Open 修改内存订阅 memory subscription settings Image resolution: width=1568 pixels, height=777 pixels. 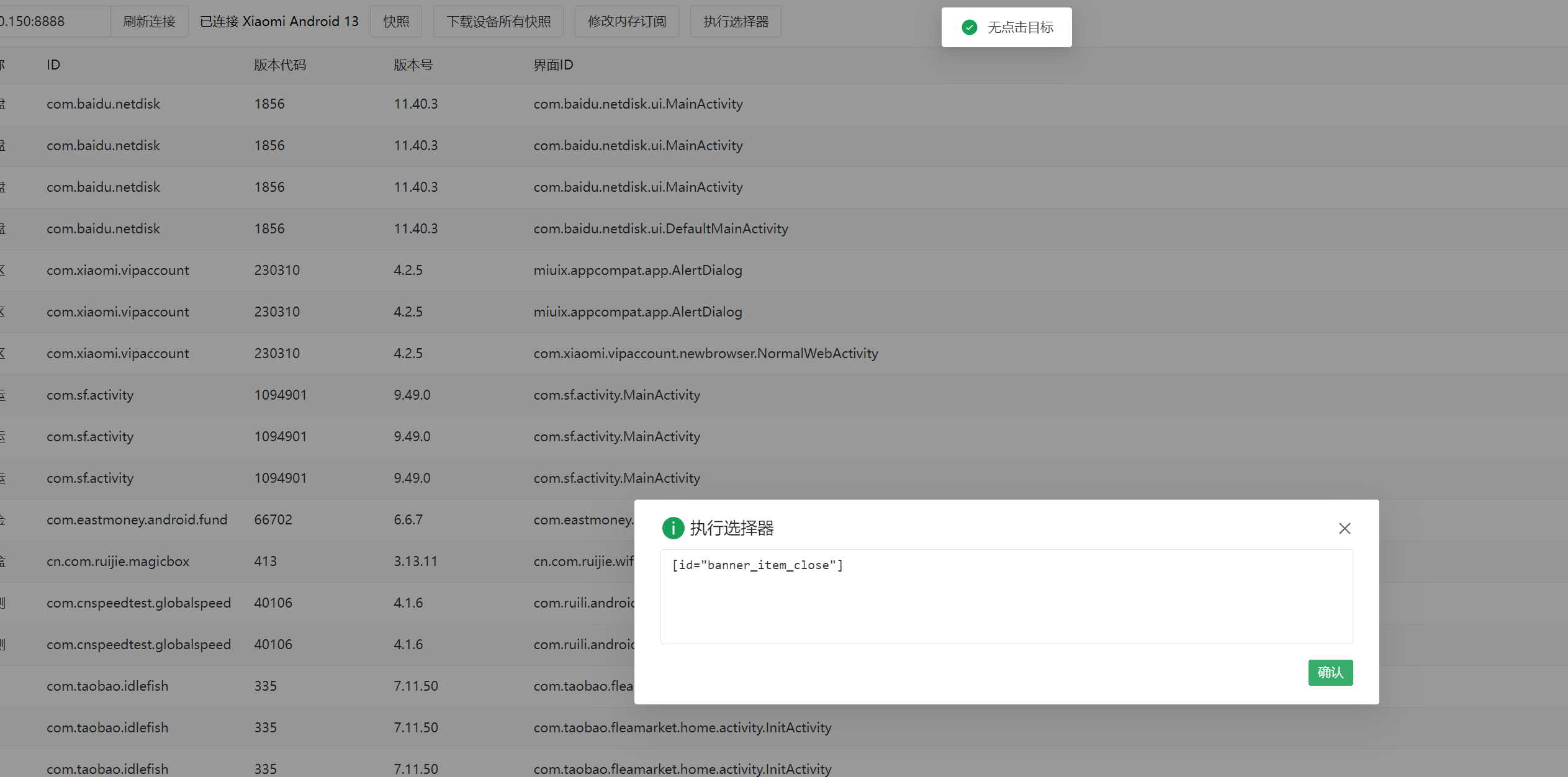626,20
